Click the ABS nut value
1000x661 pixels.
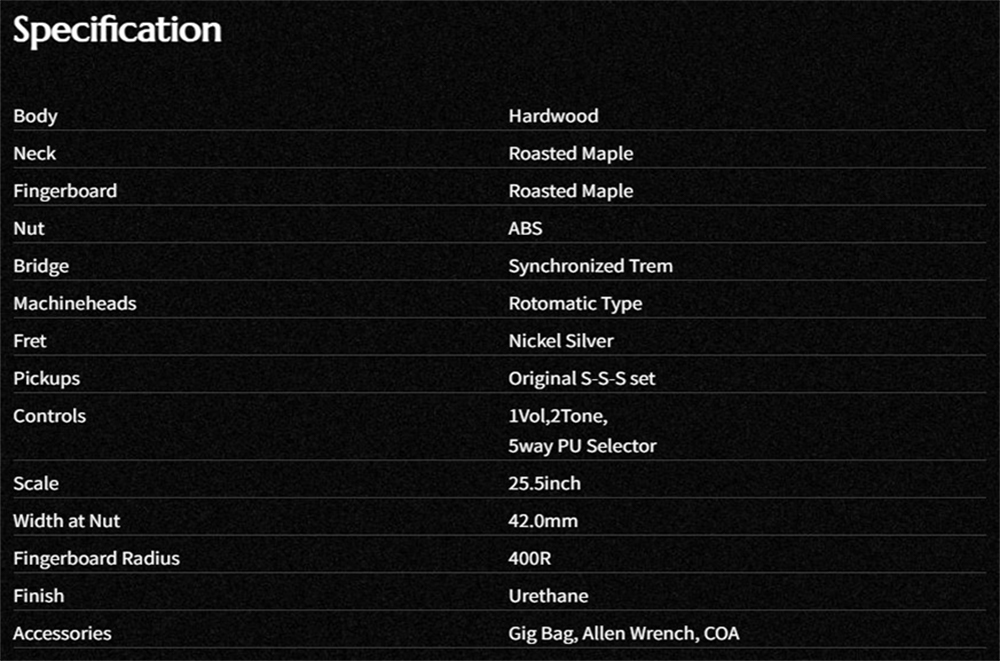point(526,228)
